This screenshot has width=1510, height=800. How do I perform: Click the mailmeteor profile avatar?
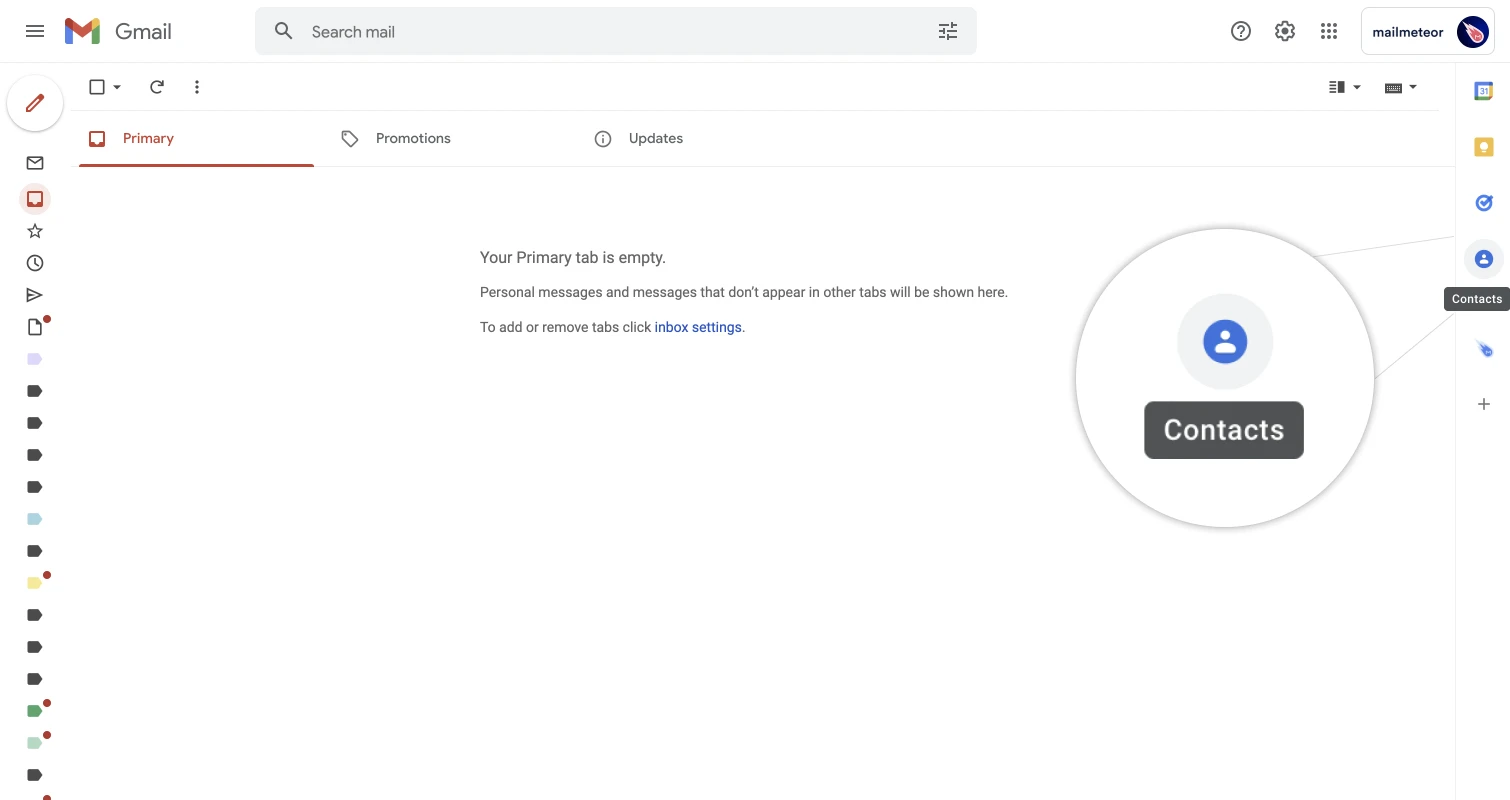(1471, 31)
